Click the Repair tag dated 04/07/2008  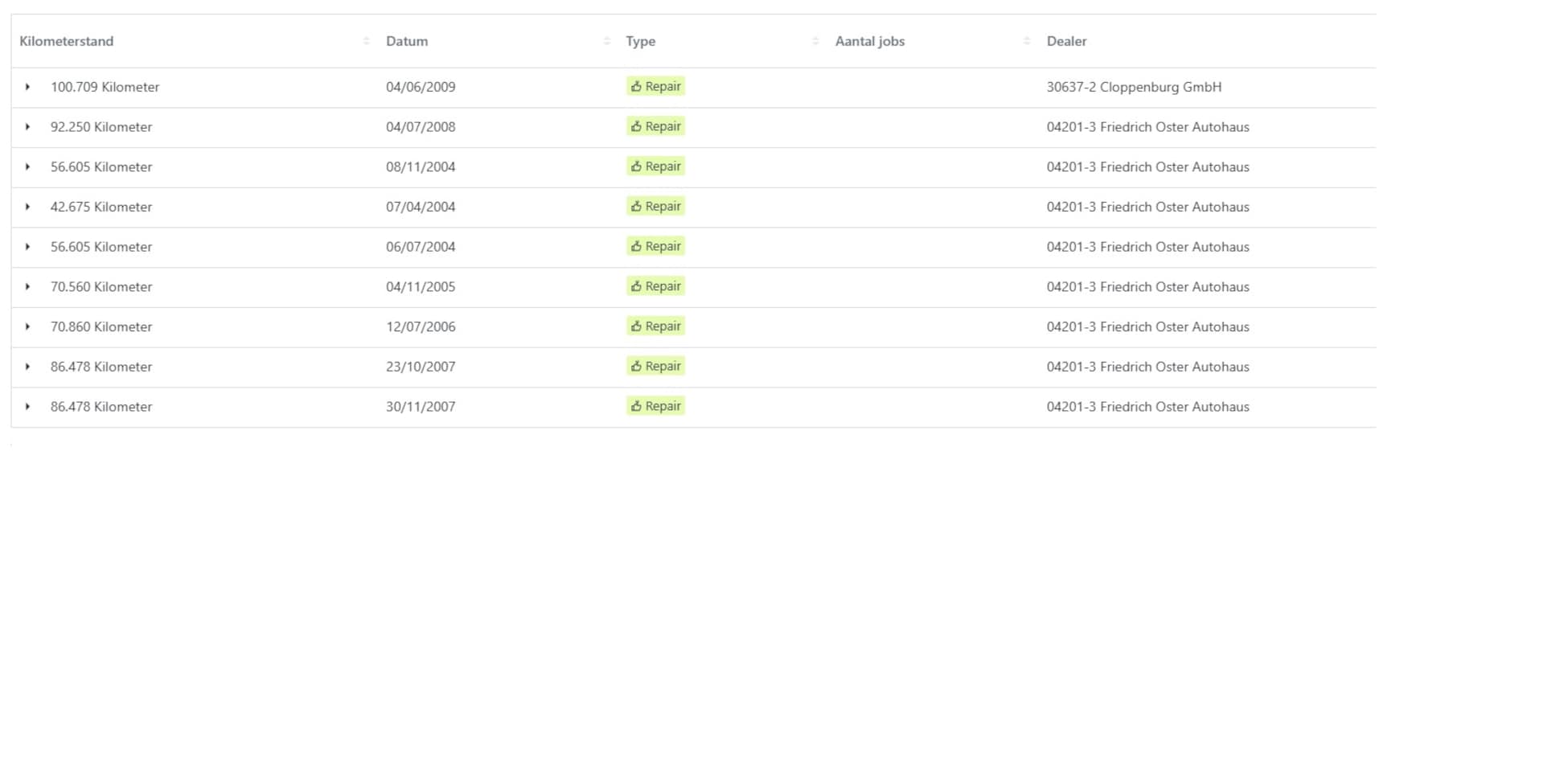coord(655,127)
